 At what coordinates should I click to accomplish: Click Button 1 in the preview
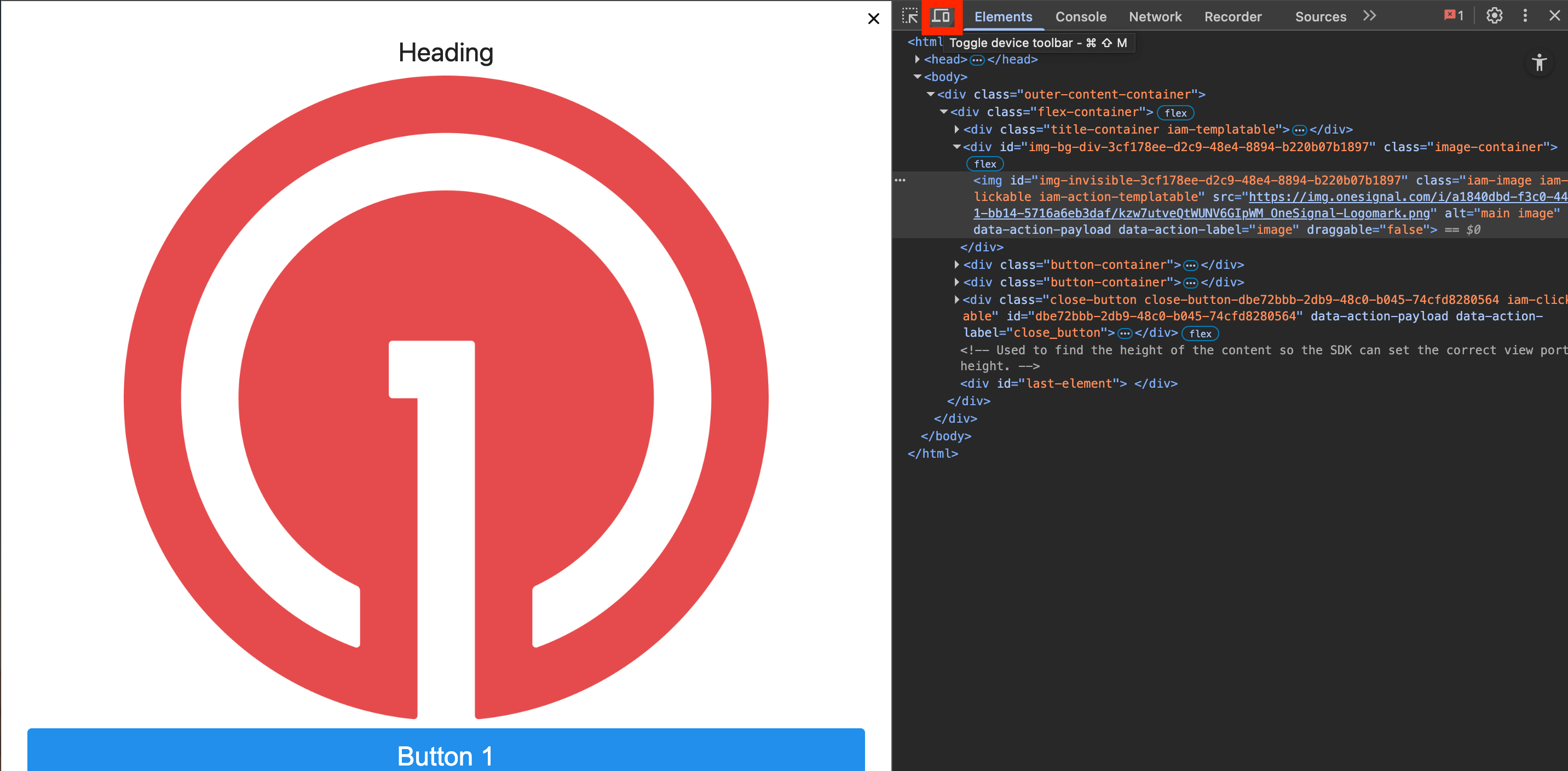(x=446, y=750)
